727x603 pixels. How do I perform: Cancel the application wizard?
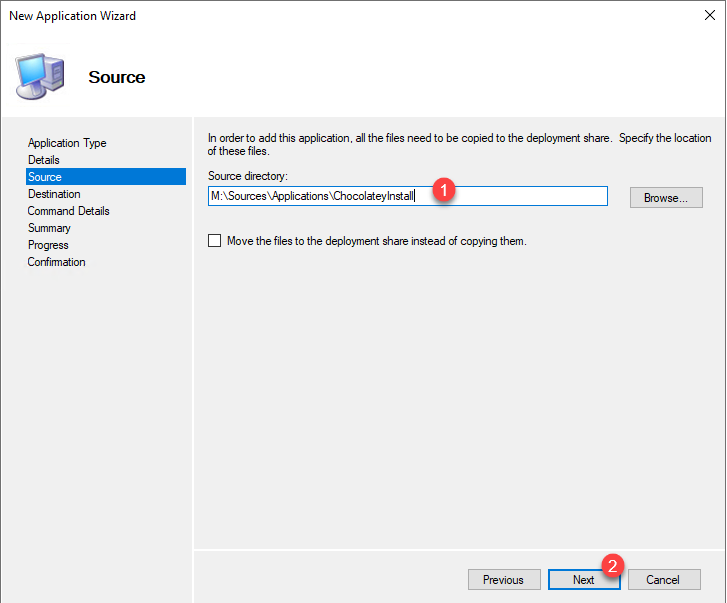click(x=663, y=580)
